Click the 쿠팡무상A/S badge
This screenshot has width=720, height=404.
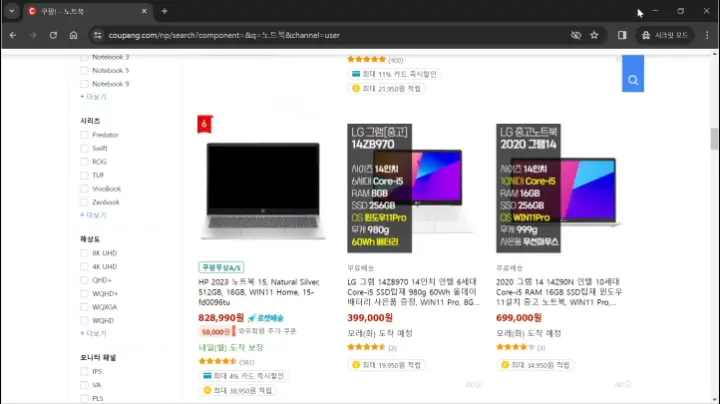pyautogui.click(x=221, y=267)
